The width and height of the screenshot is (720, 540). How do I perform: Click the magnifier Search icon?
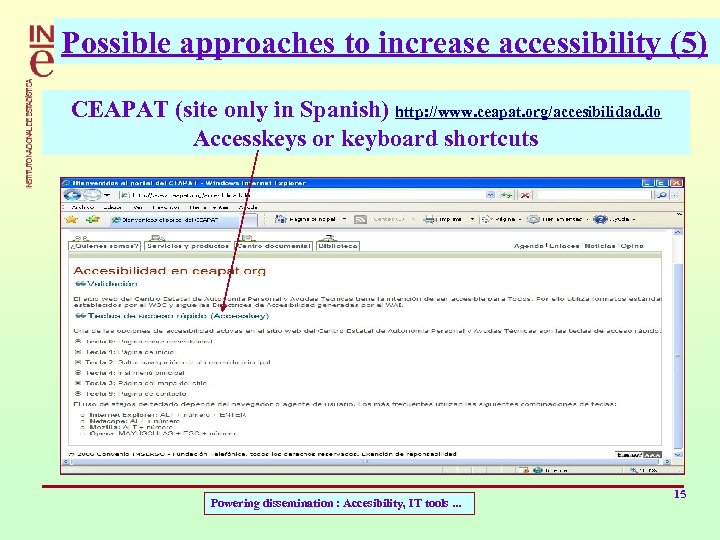(x=662, y=195)
